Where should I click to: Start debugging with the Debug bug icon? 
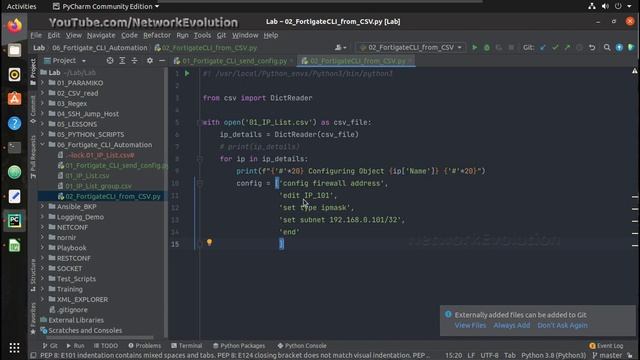point(487,48)
